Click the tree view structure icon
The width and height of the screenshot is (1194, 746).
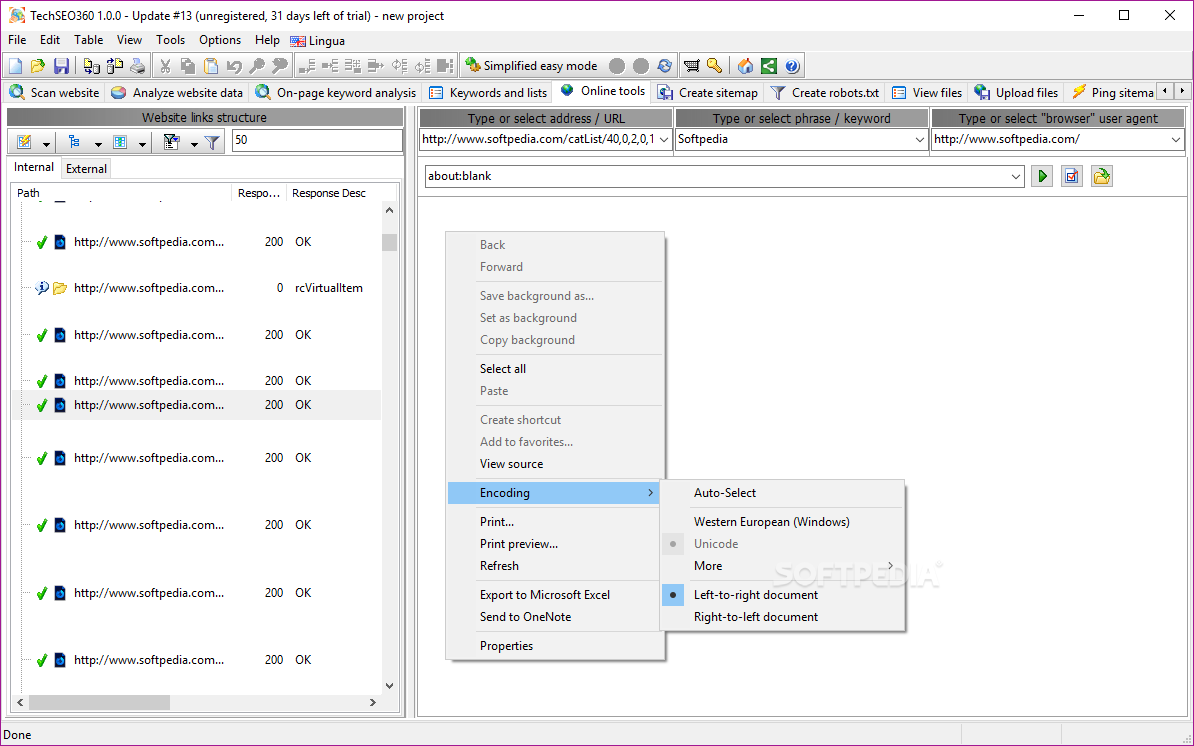pyautogui.click(x=75, y=142)
